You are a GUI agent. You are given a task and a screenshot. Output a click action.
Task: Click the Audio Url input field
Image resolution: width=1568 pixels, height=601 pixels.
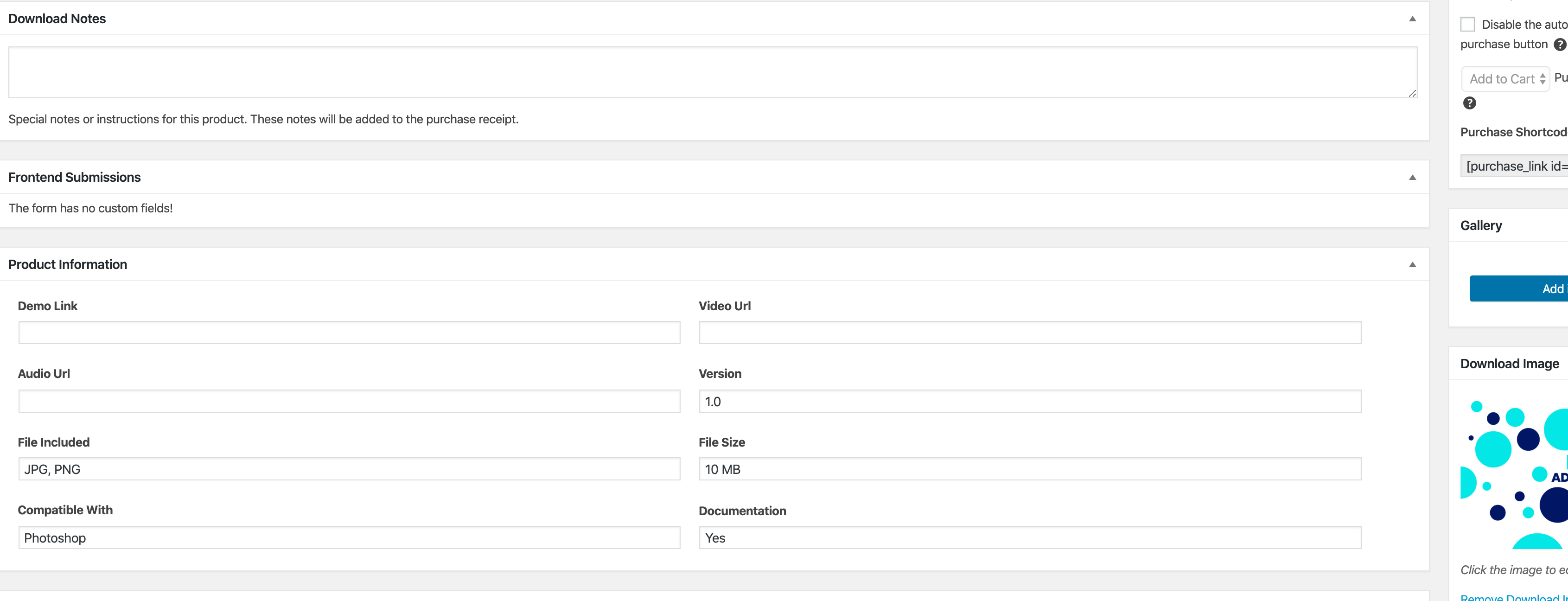[x=349, y=401]
